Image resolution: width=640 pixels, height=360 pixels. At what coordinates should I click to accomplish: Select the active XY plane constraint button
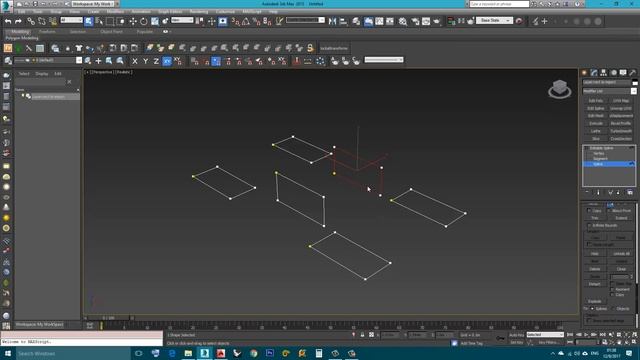167,61
